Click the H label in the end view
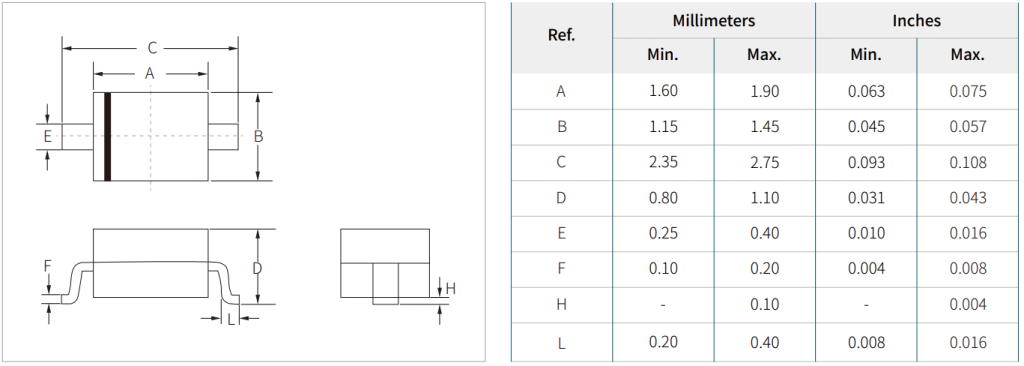1024x366 pixels. (450, 288)
